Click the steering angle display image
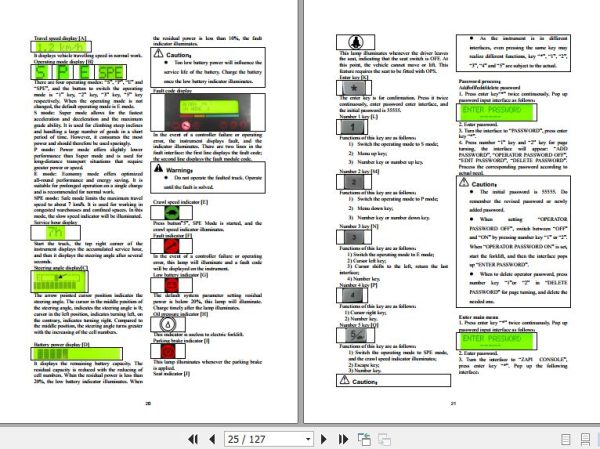Viewport: 600px width, 449px height. coord(60,281)
